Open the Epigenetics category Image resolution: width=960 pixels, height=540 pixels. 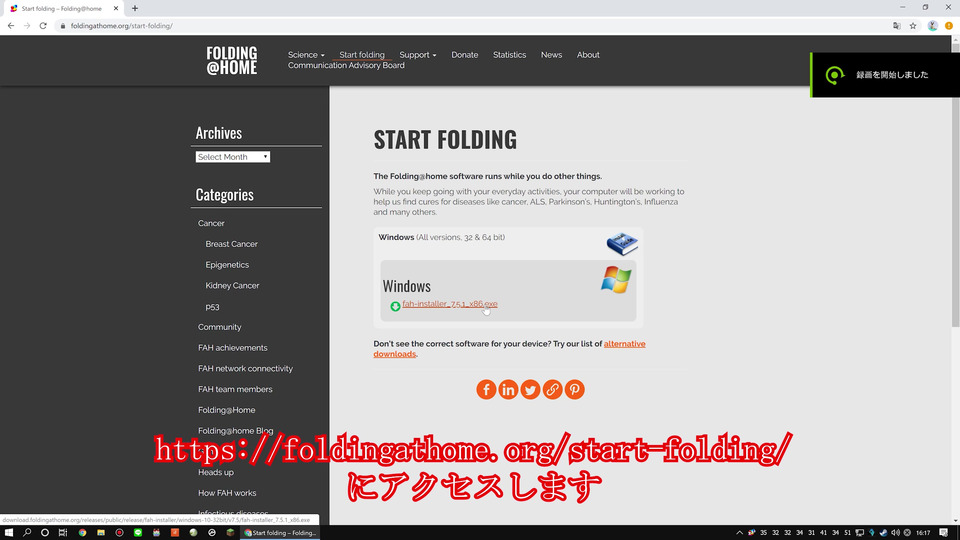[x=227, y=264]
